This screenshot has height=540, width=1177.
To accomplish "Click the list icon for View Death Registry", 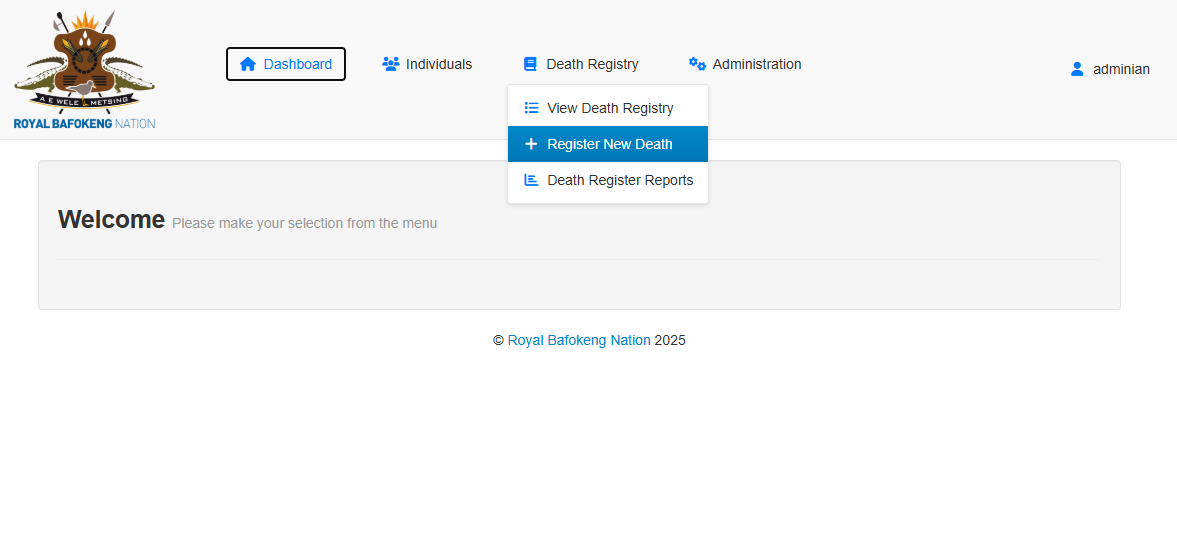I will click(x=532, y=108).
